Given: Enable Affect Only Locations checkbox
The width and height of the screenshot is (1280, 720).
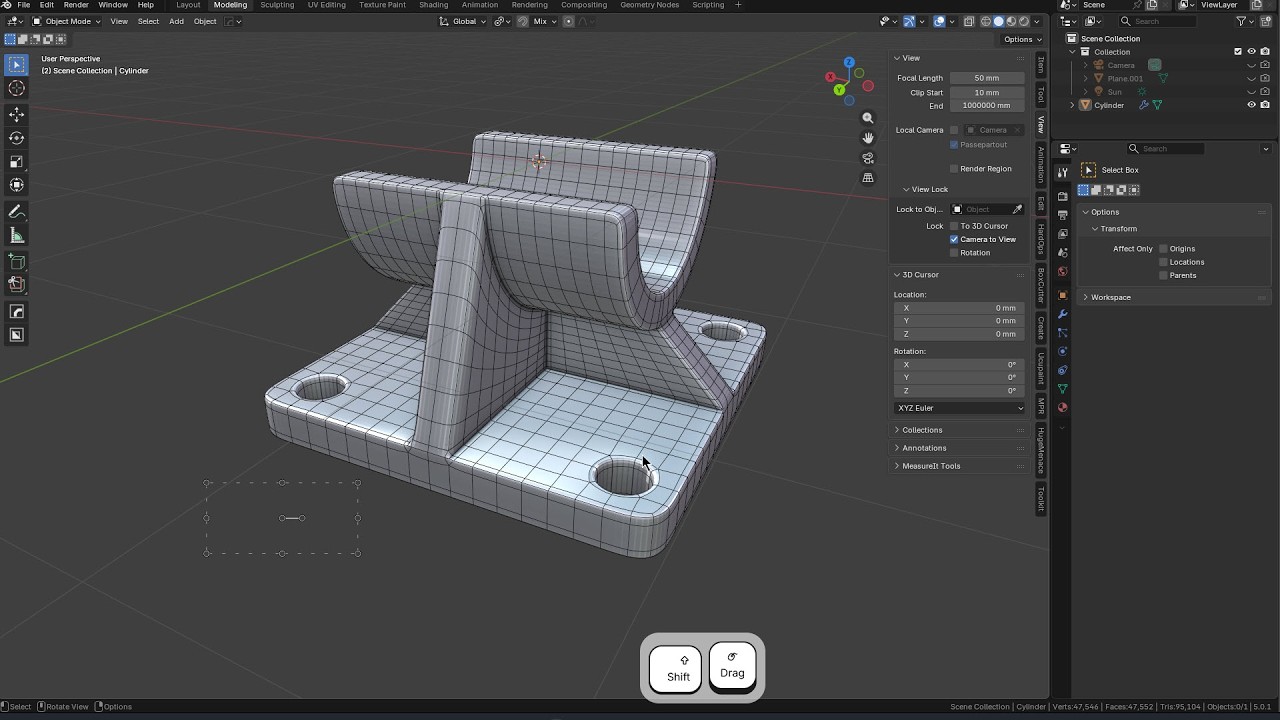Looking at the screenshot, I should click(x=1163, y=262).
